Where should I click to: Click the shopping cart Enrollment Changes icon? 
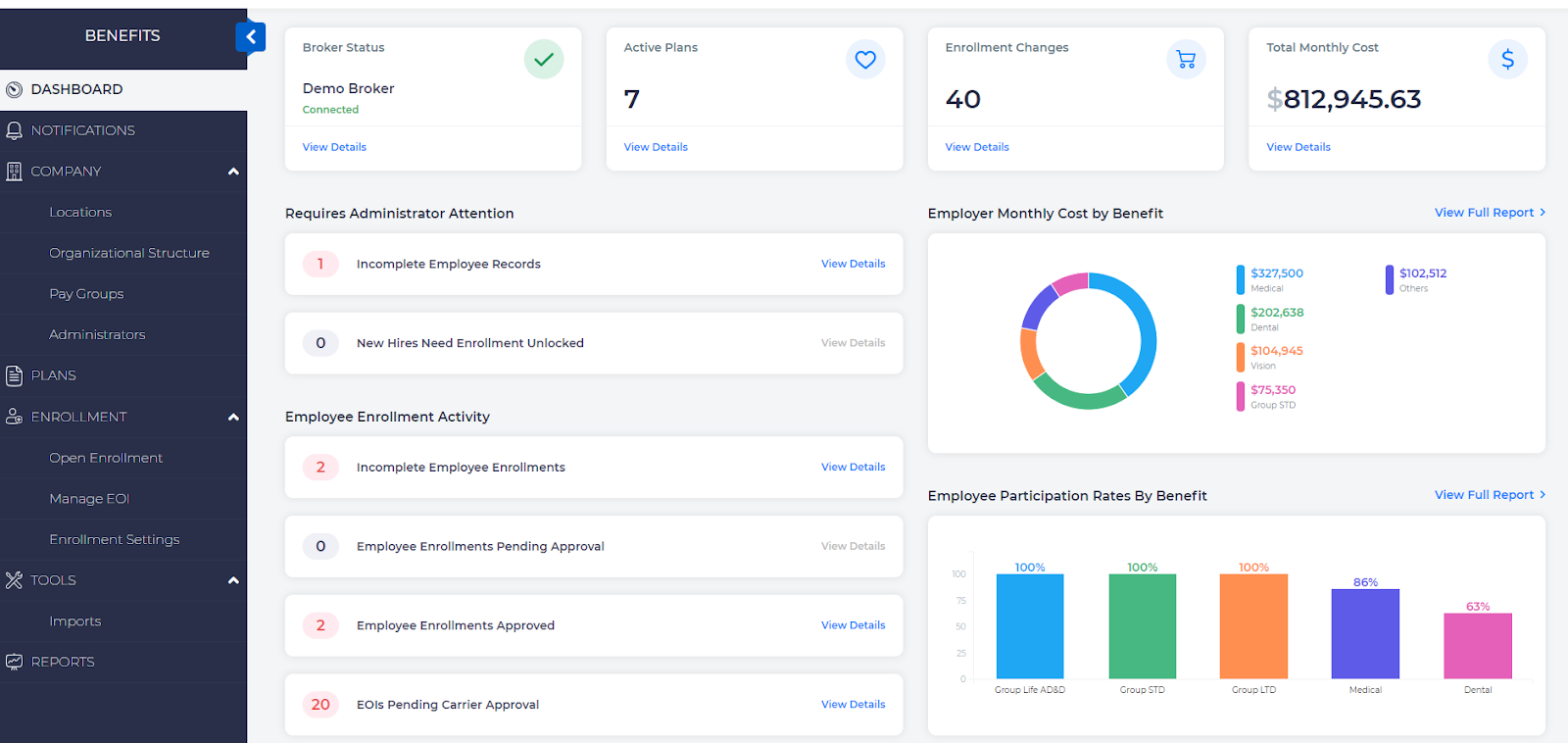click(x=1186, y=60)
